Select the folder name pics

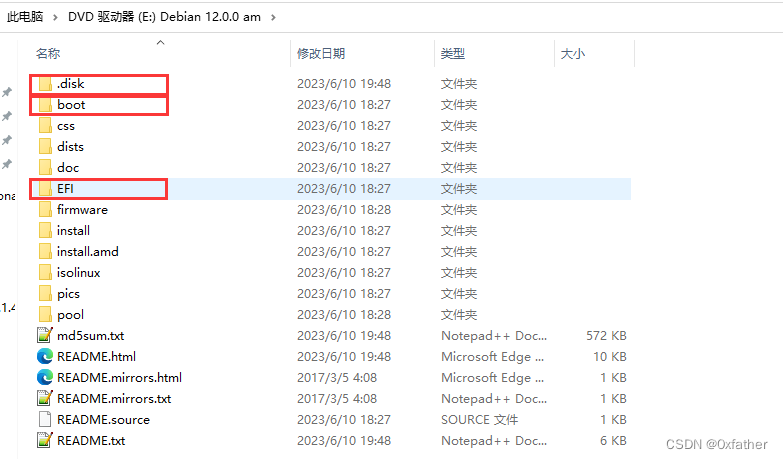[x=68, y=294]
